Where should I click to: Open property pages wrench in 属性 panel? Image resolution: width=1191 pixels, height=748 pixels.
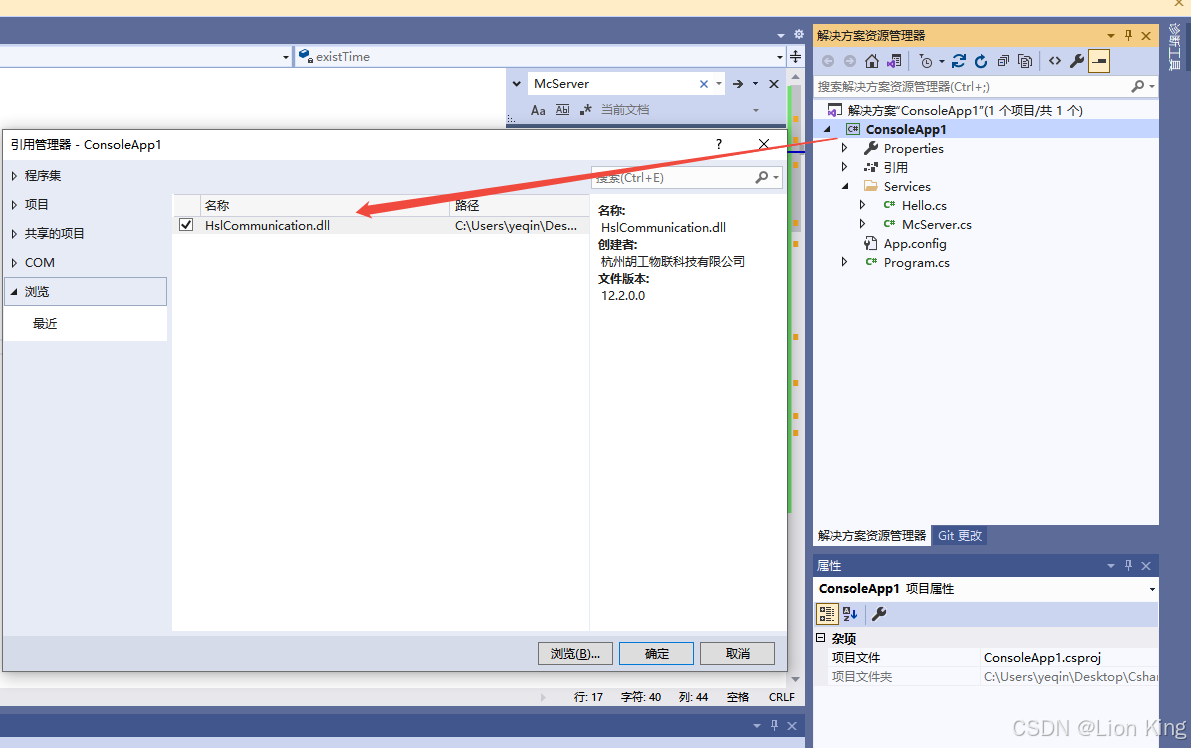coord(879,614)
